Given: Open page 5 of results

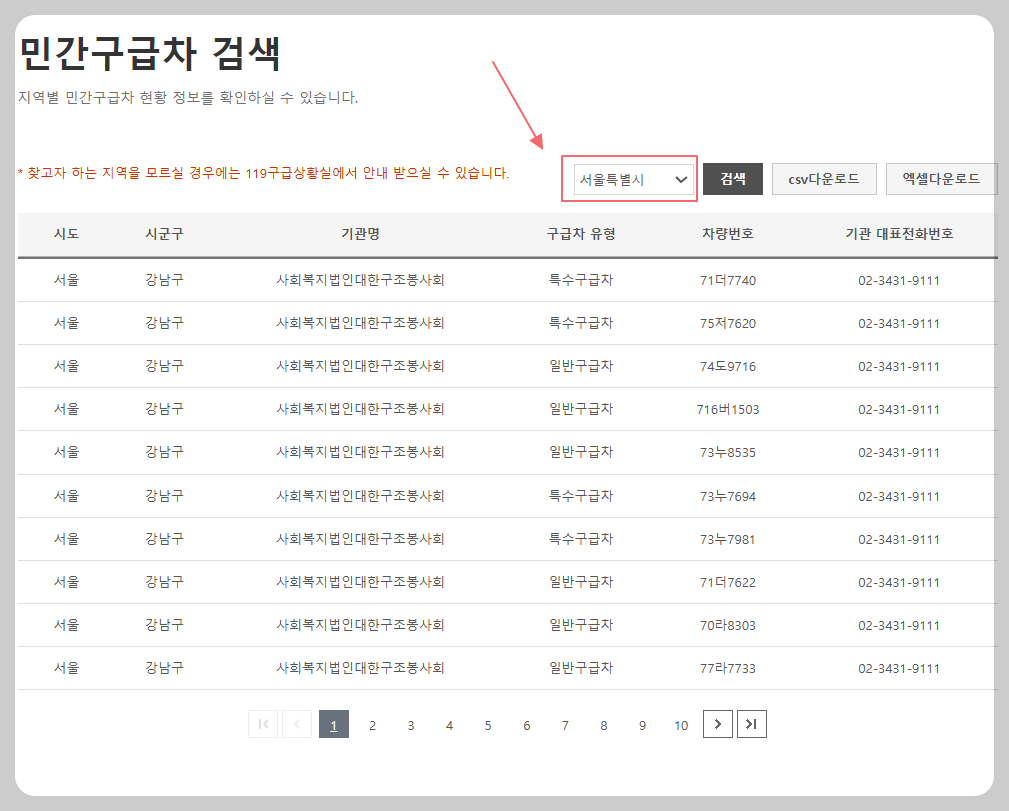Looking at the screenshot, I should click(488, 725).
